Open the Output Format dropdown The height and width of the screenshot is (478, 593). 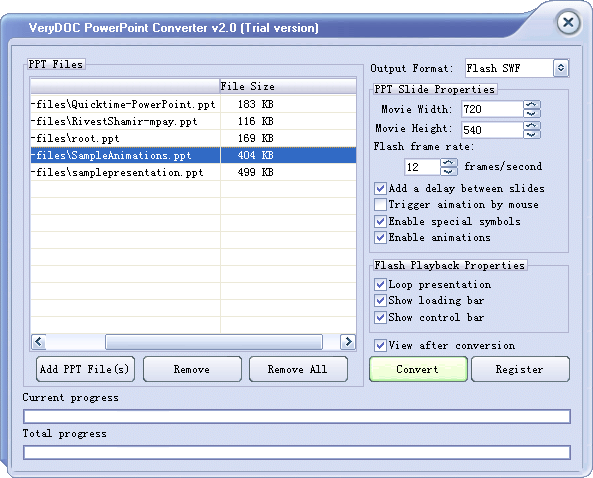[x=561, y=68]
